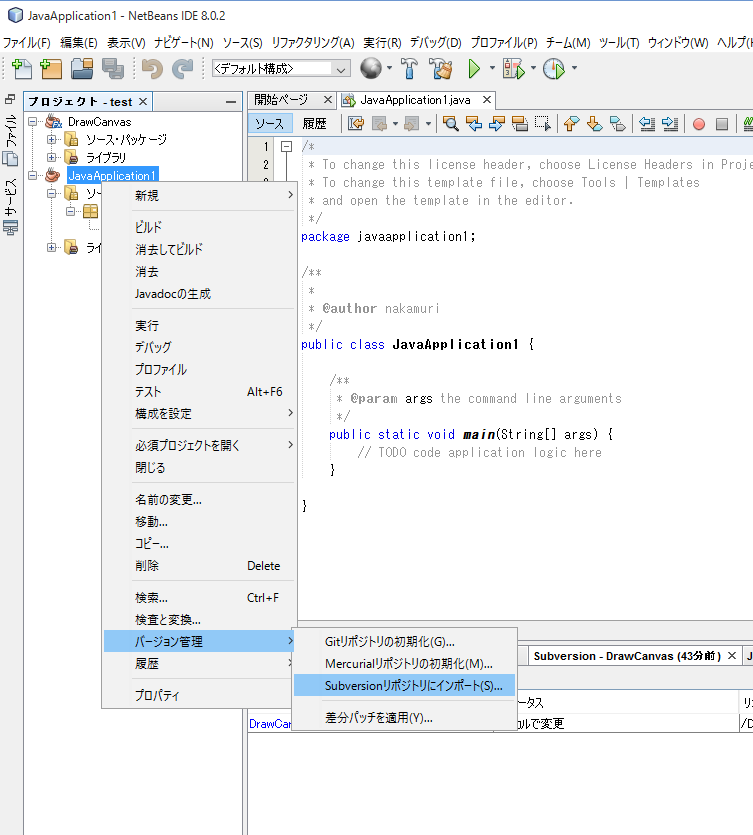Open the リファクタリング(A) menu
This screenshot has width=753, height=835.
[x=313, y=43]
